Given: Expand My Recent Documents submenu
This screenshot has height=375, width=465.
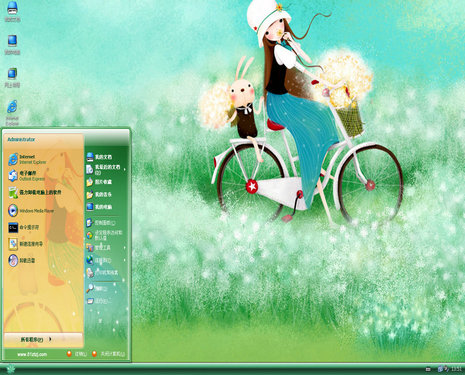Looking at the screenshot, I should pos(125,169).
